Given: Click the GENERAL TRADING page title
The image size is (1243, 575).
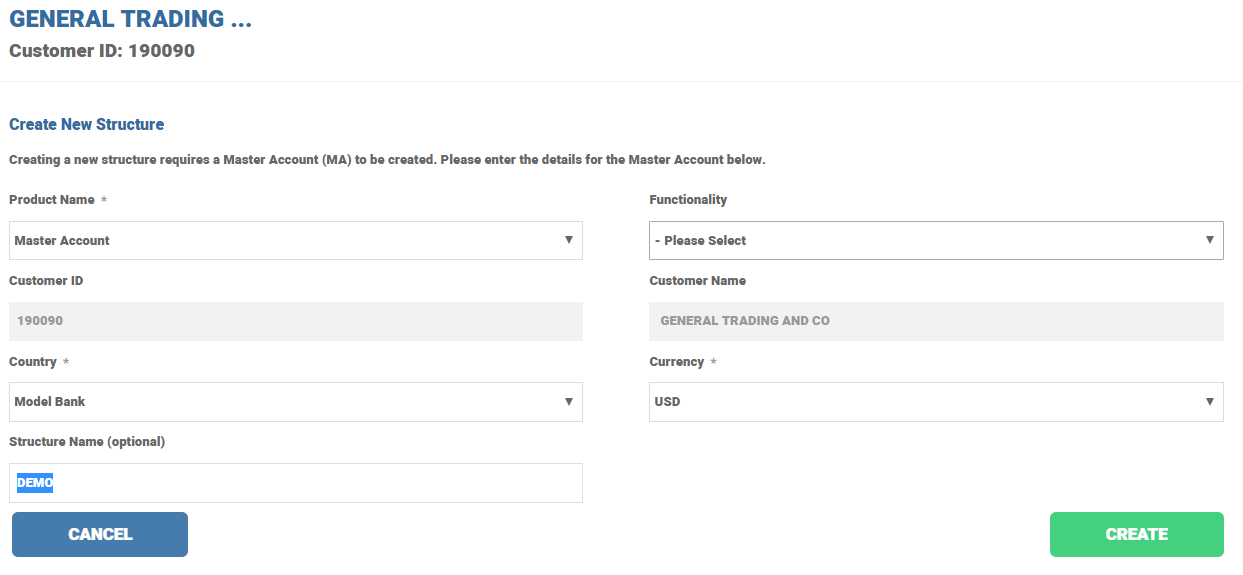Looking at the screenshot, I should [130, 19].
